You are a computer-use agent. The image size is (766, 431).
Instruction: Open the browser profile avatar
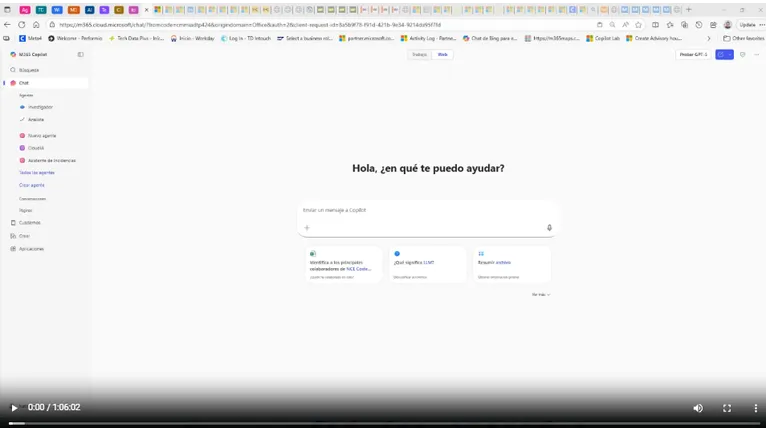[727, 25]
